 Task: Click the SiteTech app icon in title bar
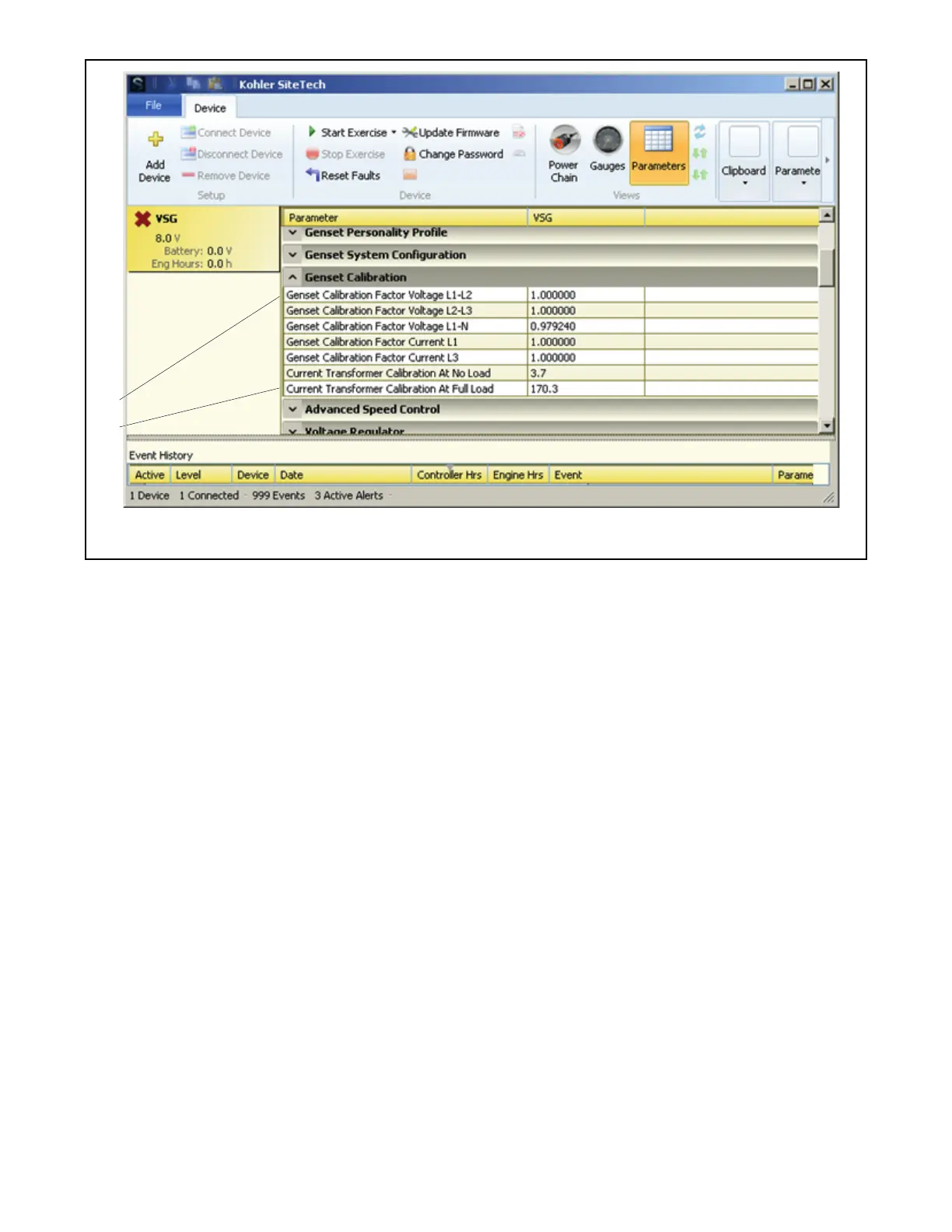click(x=138, y=83)
